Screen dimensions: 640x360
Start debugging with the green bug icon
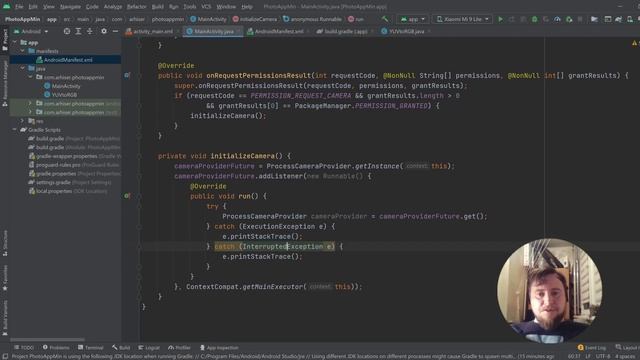pos(534,19)
